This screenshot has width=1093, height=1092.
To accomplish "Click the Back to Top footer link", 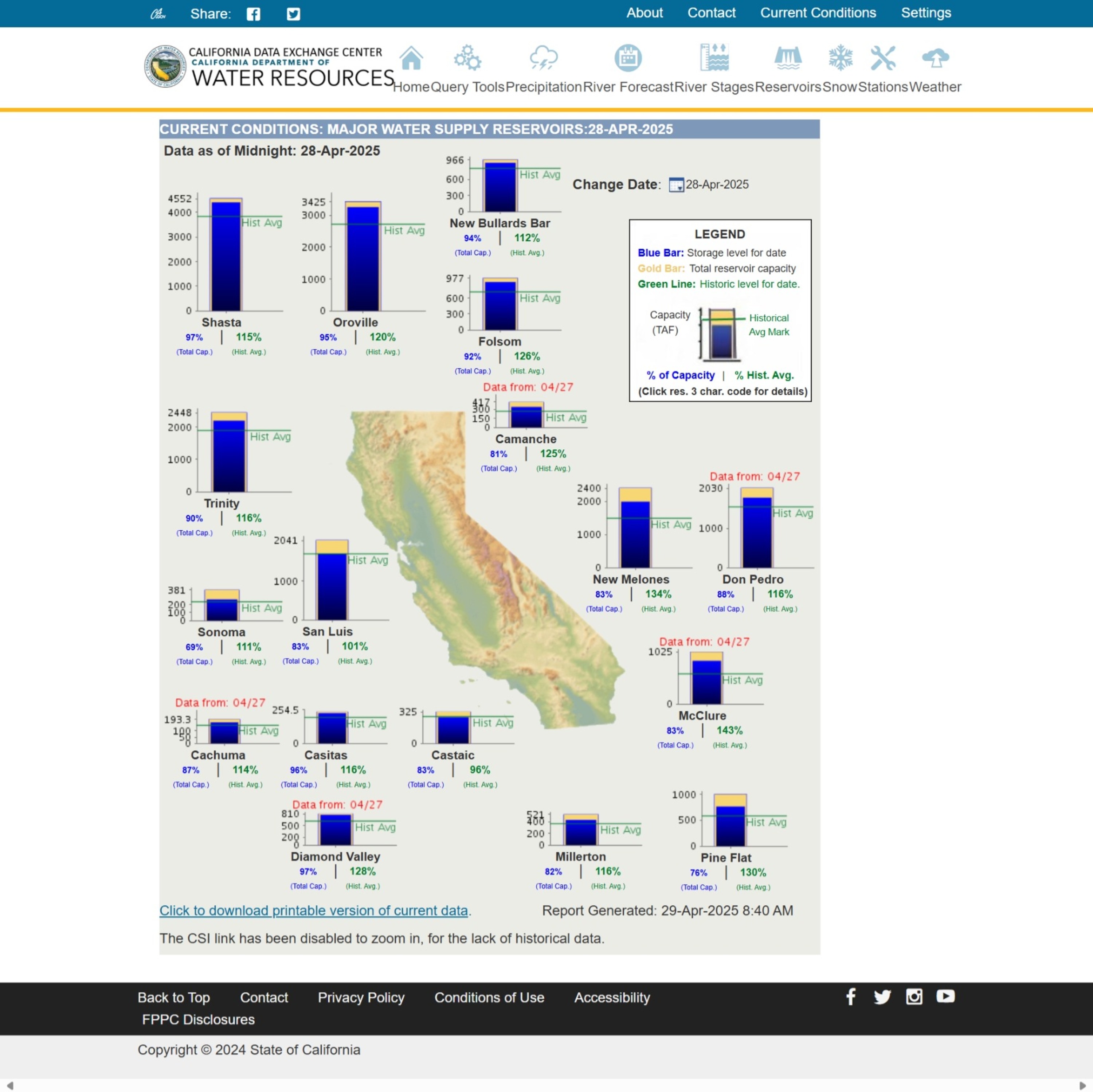I will point(174,998).
